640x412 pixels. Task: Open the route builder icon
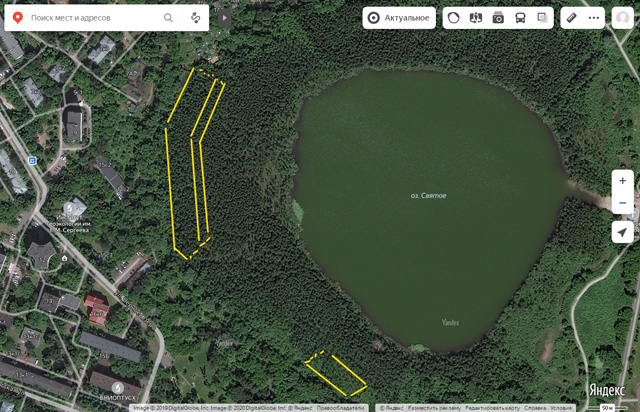196,18
